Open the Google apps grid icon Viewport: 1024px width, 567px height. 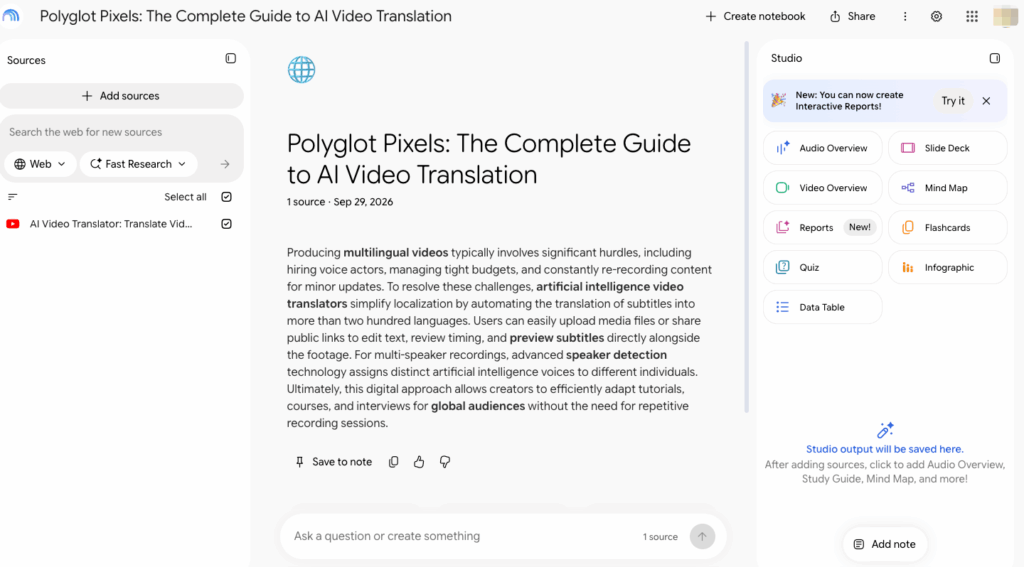[972, 16]
